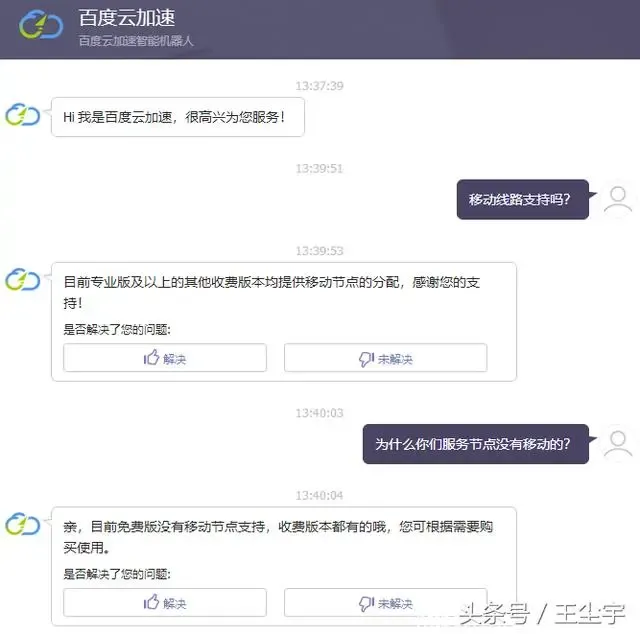Viewport: 640px width, 634px height.
Task: Click the bot avatar beside the 专业版 reply
Action: click(22, 280)
